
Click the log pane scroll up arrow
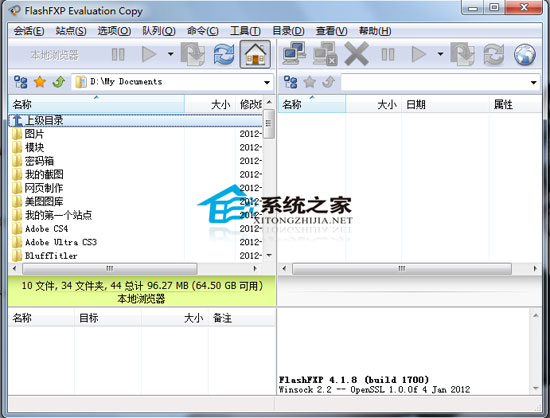536,316
